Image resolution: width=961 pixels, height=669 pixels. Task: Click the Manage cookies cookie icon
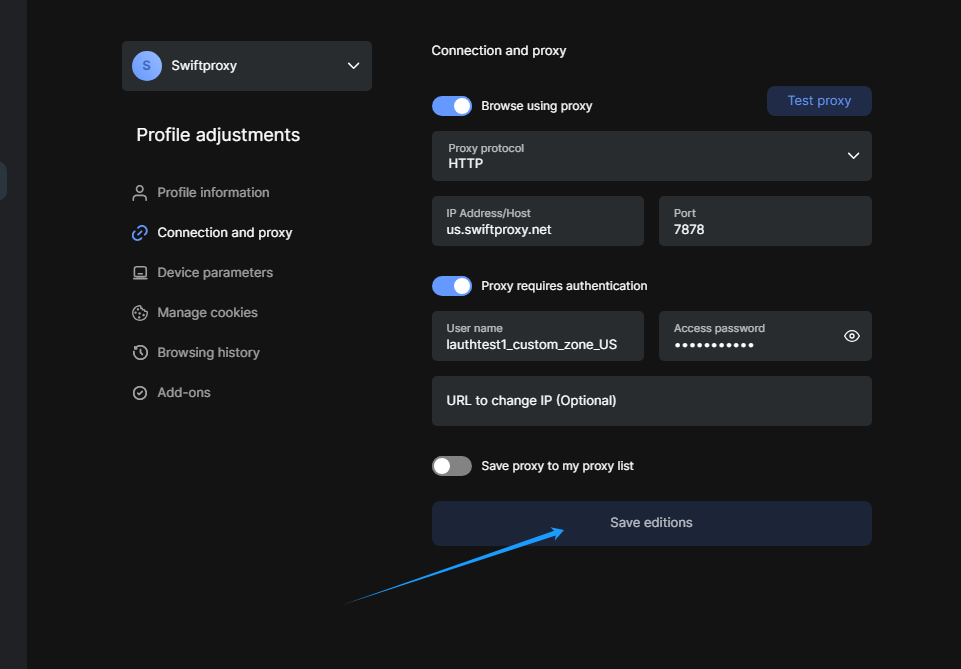[140, 313]
